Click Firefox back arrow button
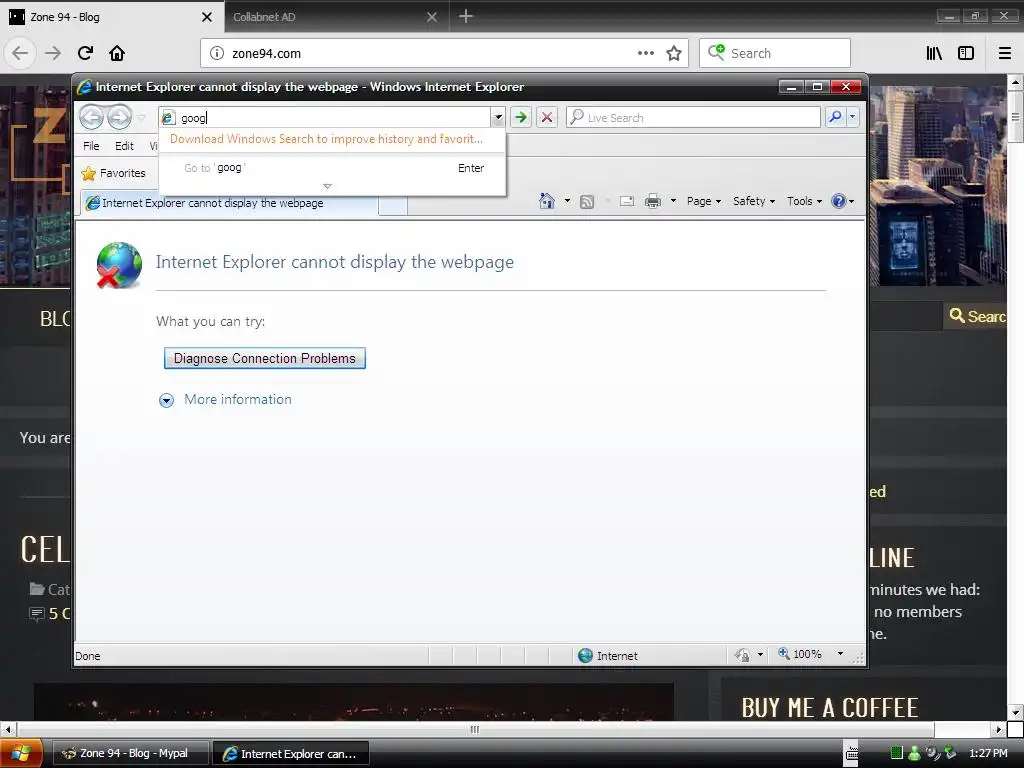The height and width of the screenshot is (768, 1024). click(20, 53)
